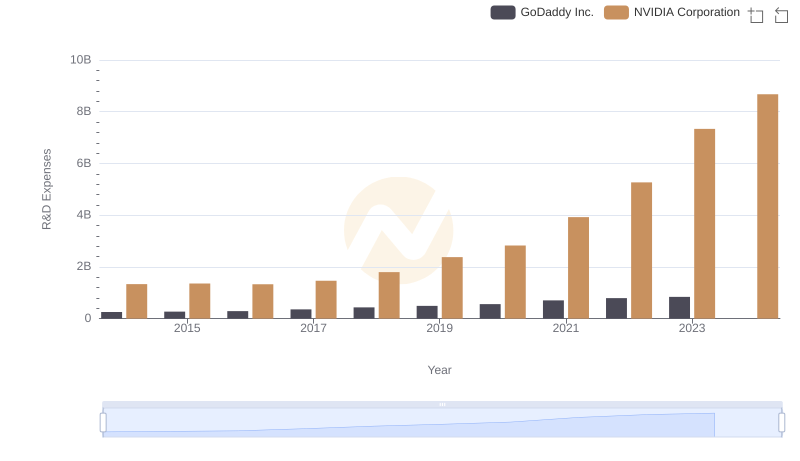This screenshot has width=800, height=461.
Task: Click the right handle of the zoom slider
Action: [x=782, y=423]
